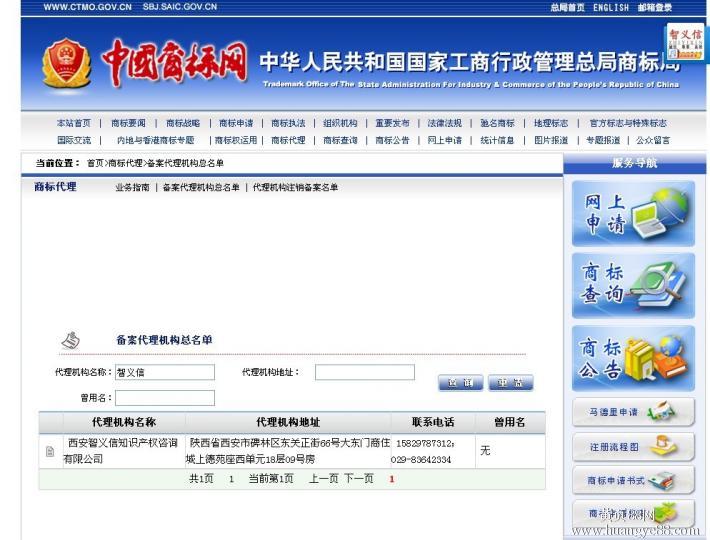Click the 代理机构地址 input field
The width and height of the screenshot is (710, 540).
pyautogui.click(x=364, y=372)
